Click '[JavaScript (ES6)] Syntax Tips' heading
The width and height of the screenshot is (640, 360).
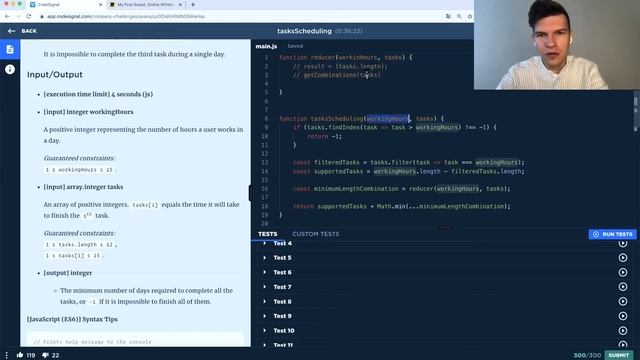pyautogui.click(x=72, y=319)
